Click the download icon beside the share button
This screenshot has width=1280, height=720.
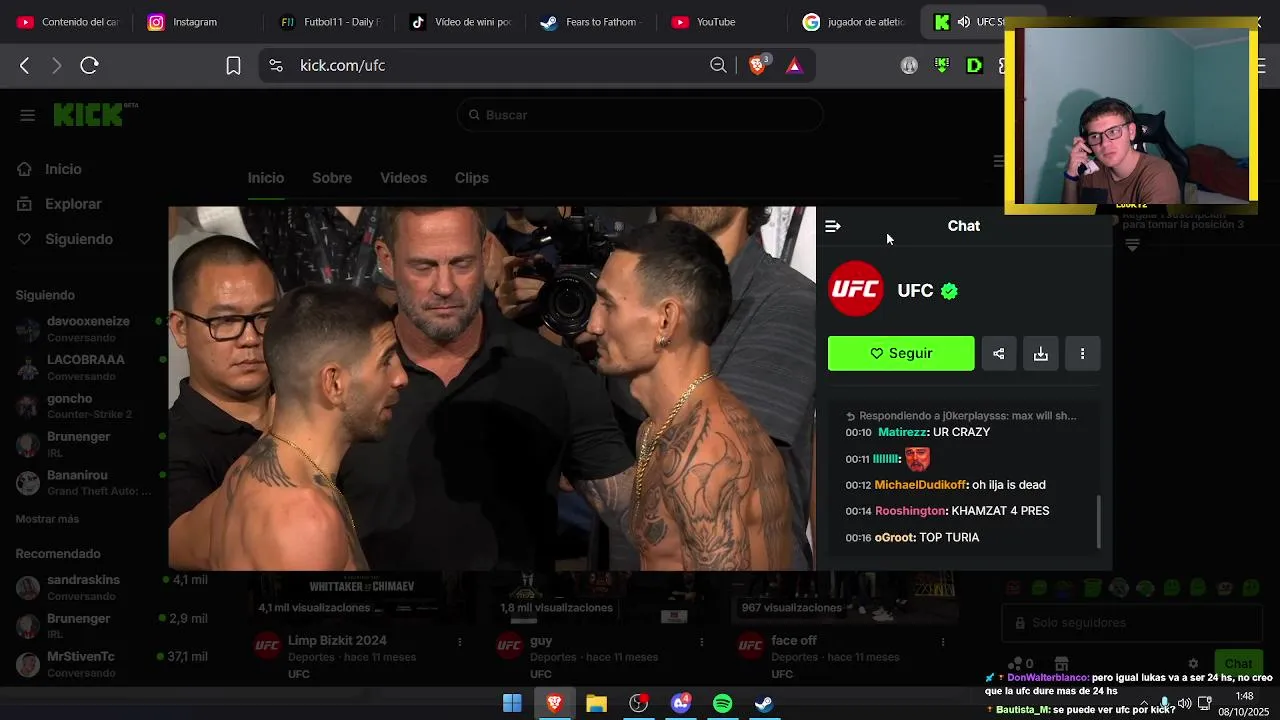(1040, 353)
